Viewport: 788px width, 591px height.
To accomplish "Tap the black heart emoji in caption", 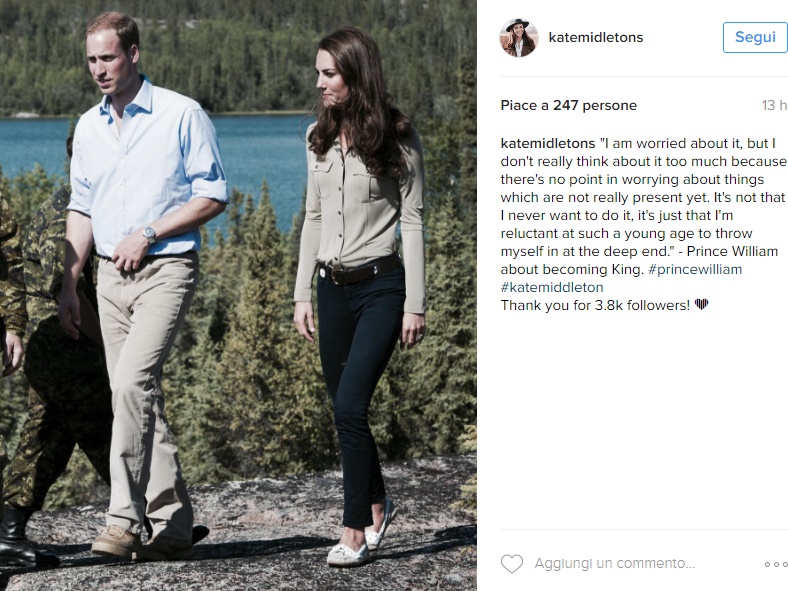I will [702, 304].
